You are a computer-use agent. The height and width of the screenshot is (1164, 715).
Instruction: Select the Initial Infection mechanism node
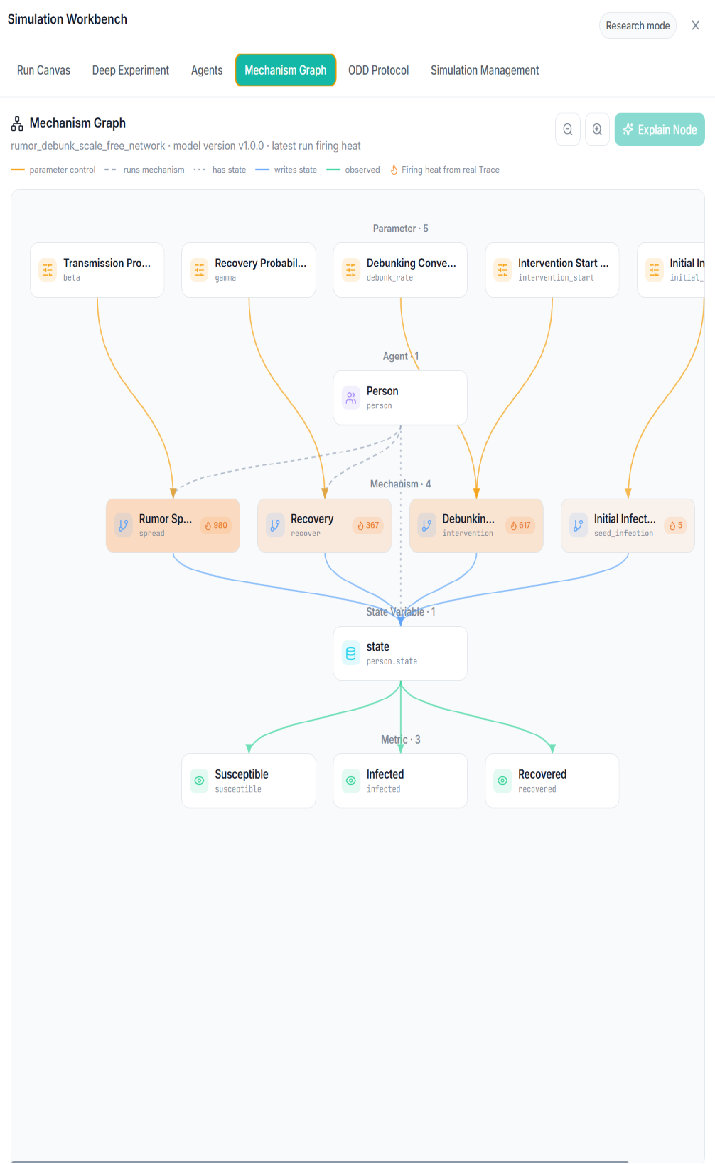pyautogui.click(x=627, y=526)
